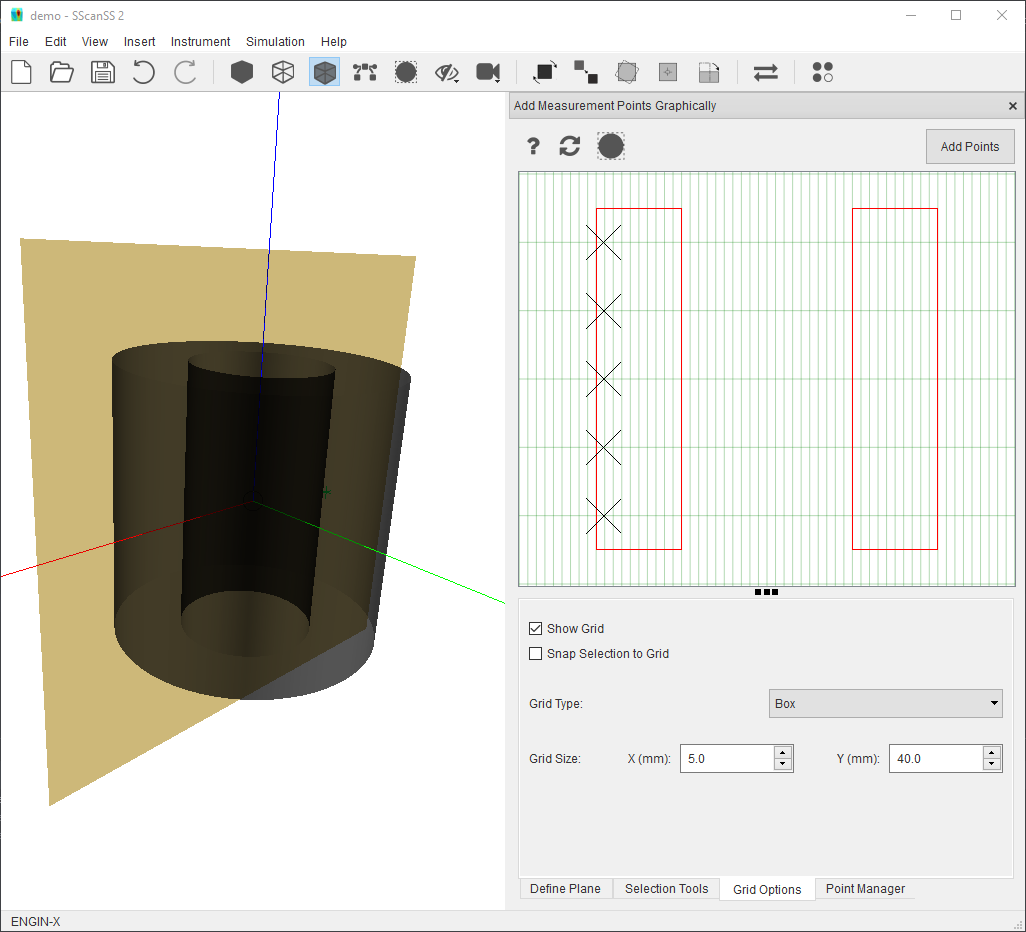Save the project using the floppy disk icon

[x=102, y=72]
